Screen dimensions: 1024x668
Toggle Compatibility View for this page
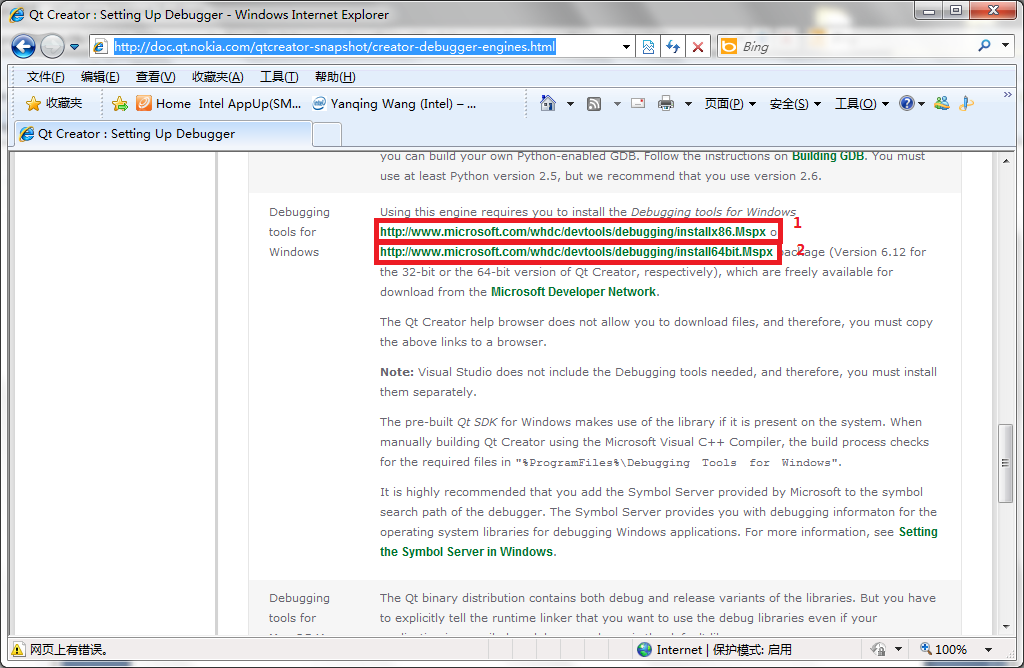(x=648, y=46)
